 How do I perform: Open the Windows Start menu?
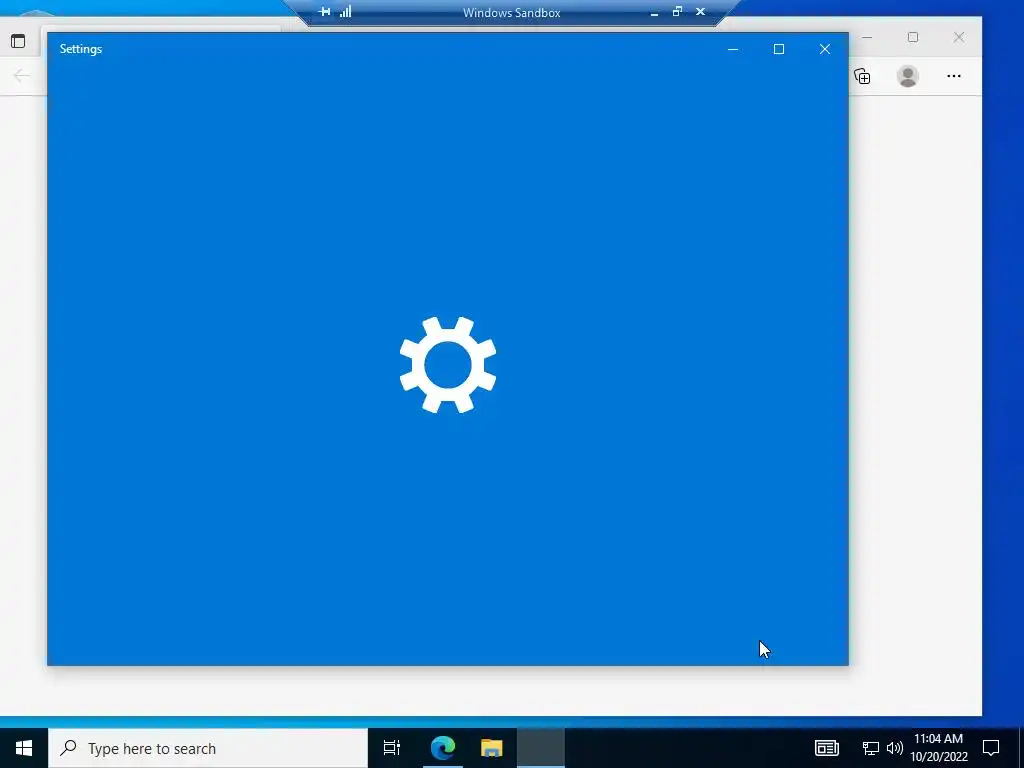pos(24,748)
